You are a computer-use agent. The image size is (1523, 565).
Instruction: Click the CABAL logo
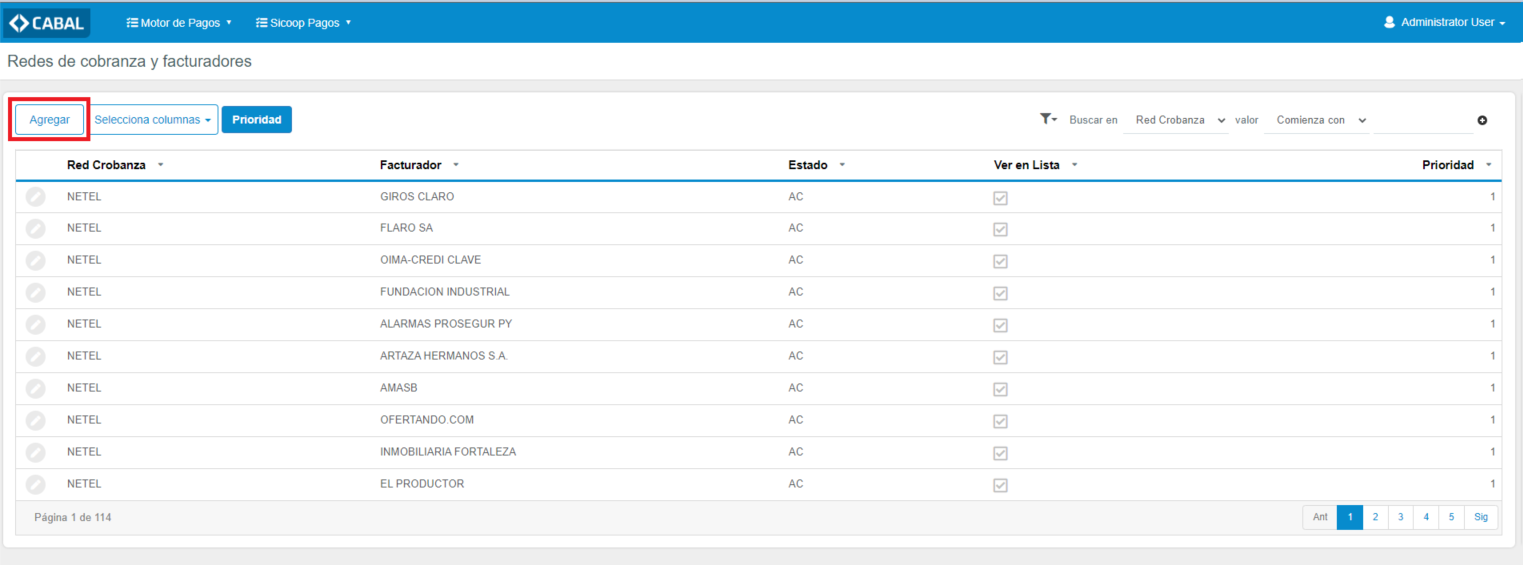coord(46,23)
